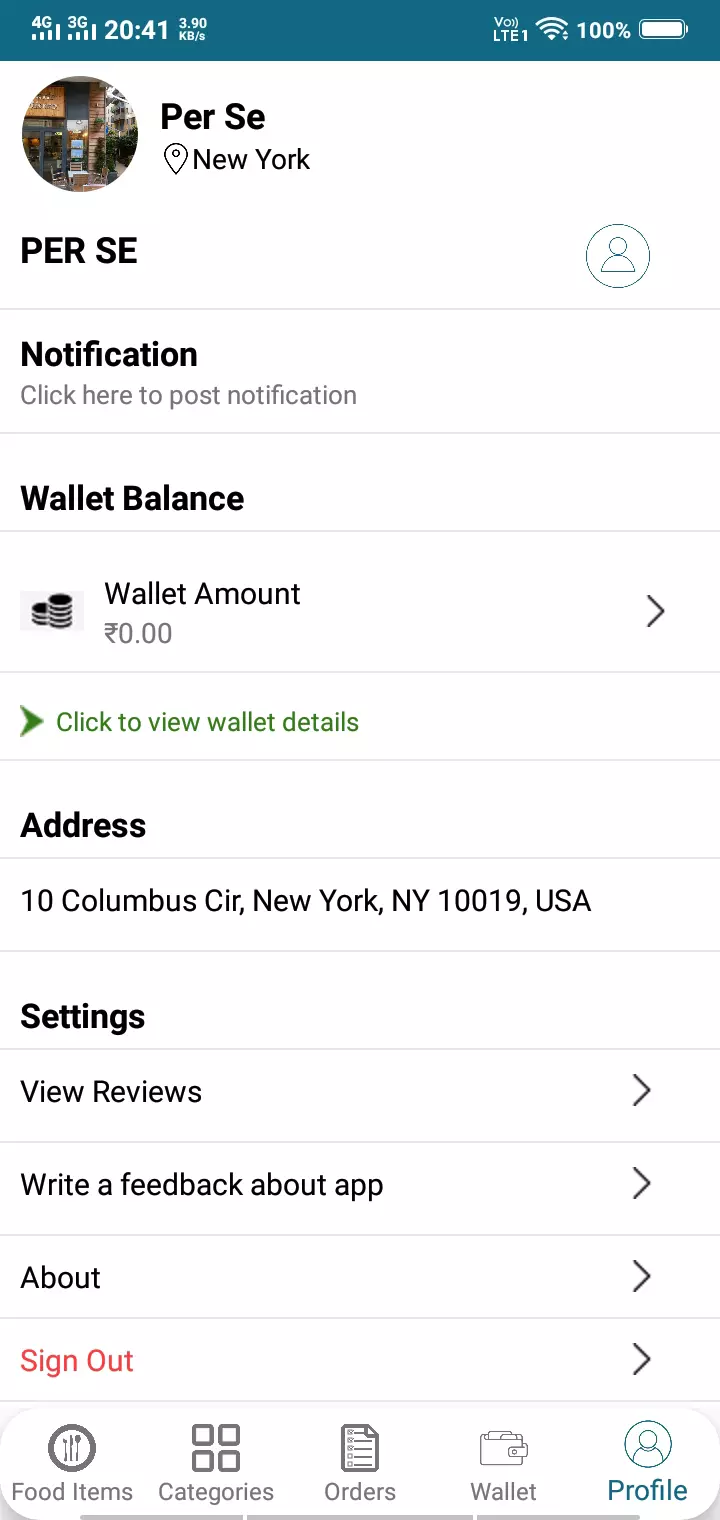Open the Categories grid icon

[x=216, y=1447]
